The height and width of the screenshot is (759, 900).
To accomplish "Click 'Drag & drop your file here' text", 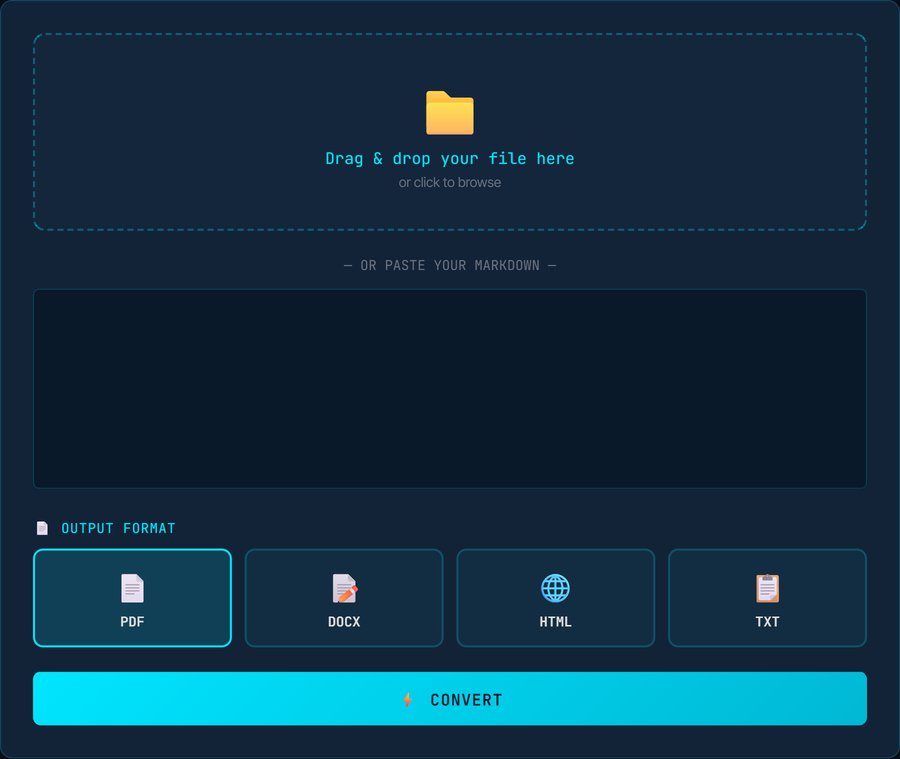I will click(449, 158).
